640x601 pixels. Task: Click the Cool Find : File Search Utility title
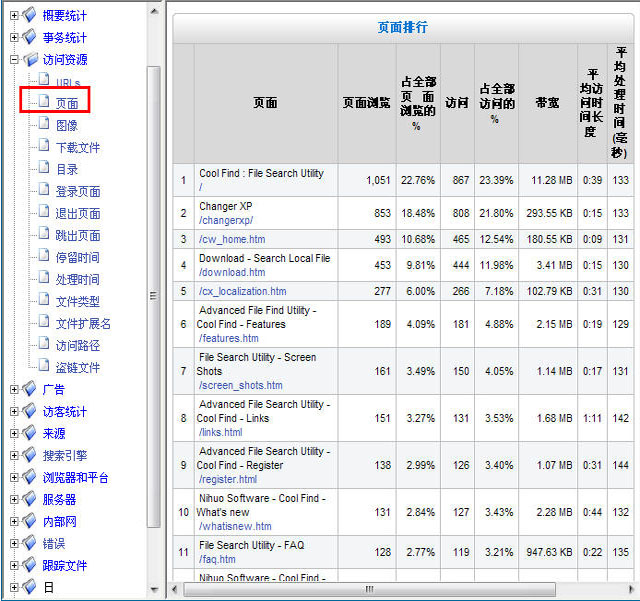pyautogui.click(x=261, y=174)
